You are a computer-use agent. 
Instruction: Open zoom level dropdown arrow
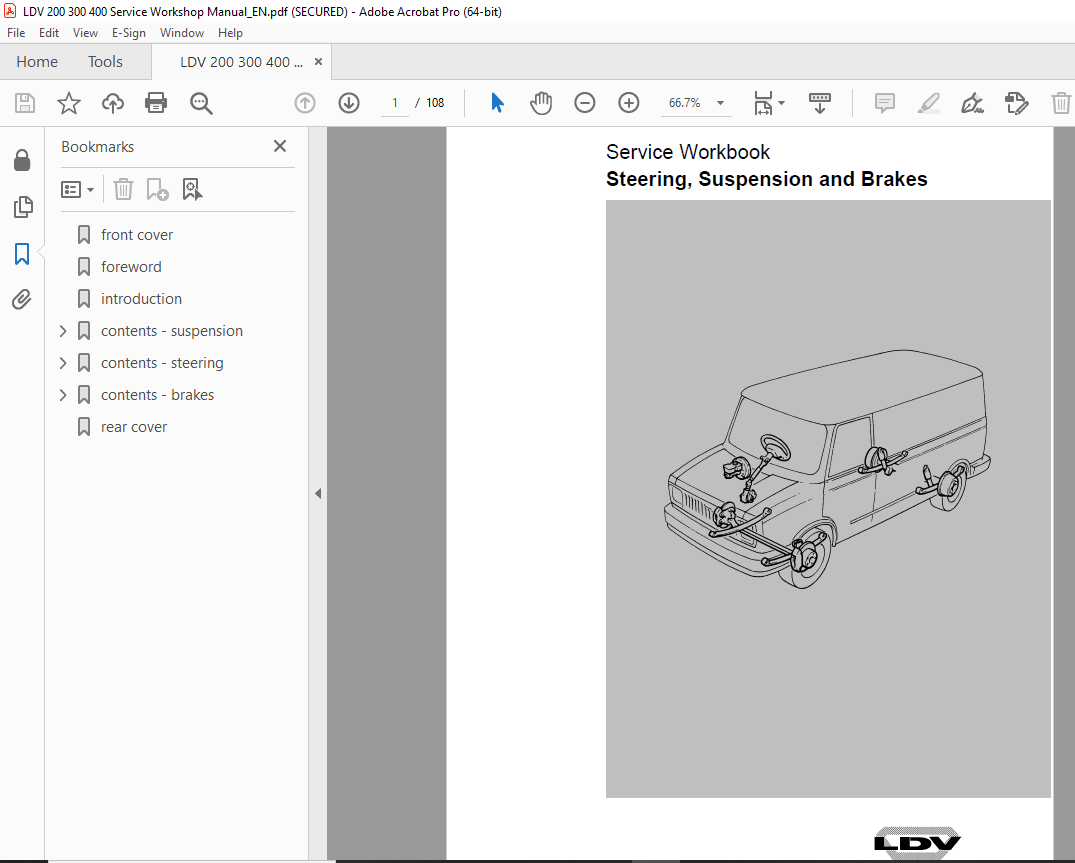coord(721,103)
